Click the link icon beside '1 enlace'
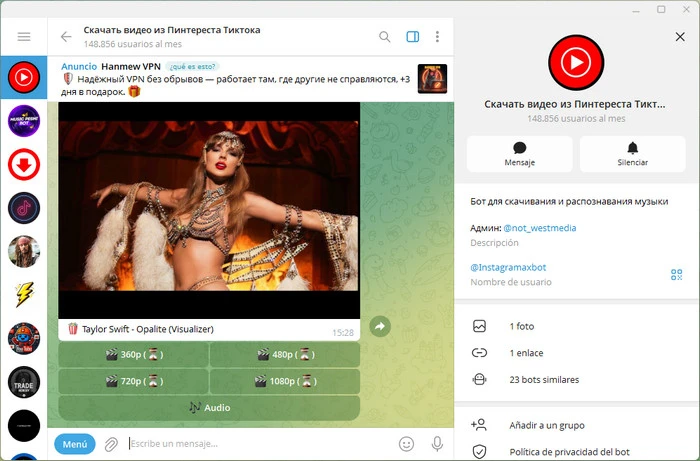The image size is (700, 461). [479, 353]
